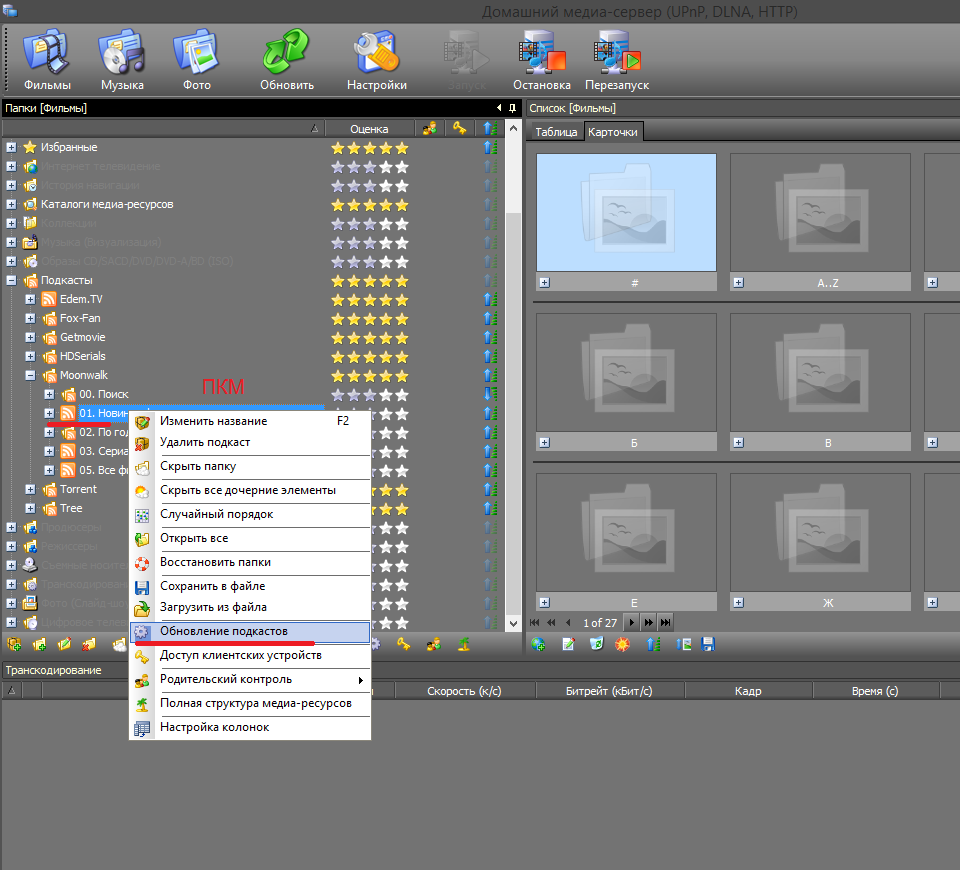Go to next page of cards
The height and width of the screenshot is (870, 960).
pyautogui.click(x=630, y=622)
